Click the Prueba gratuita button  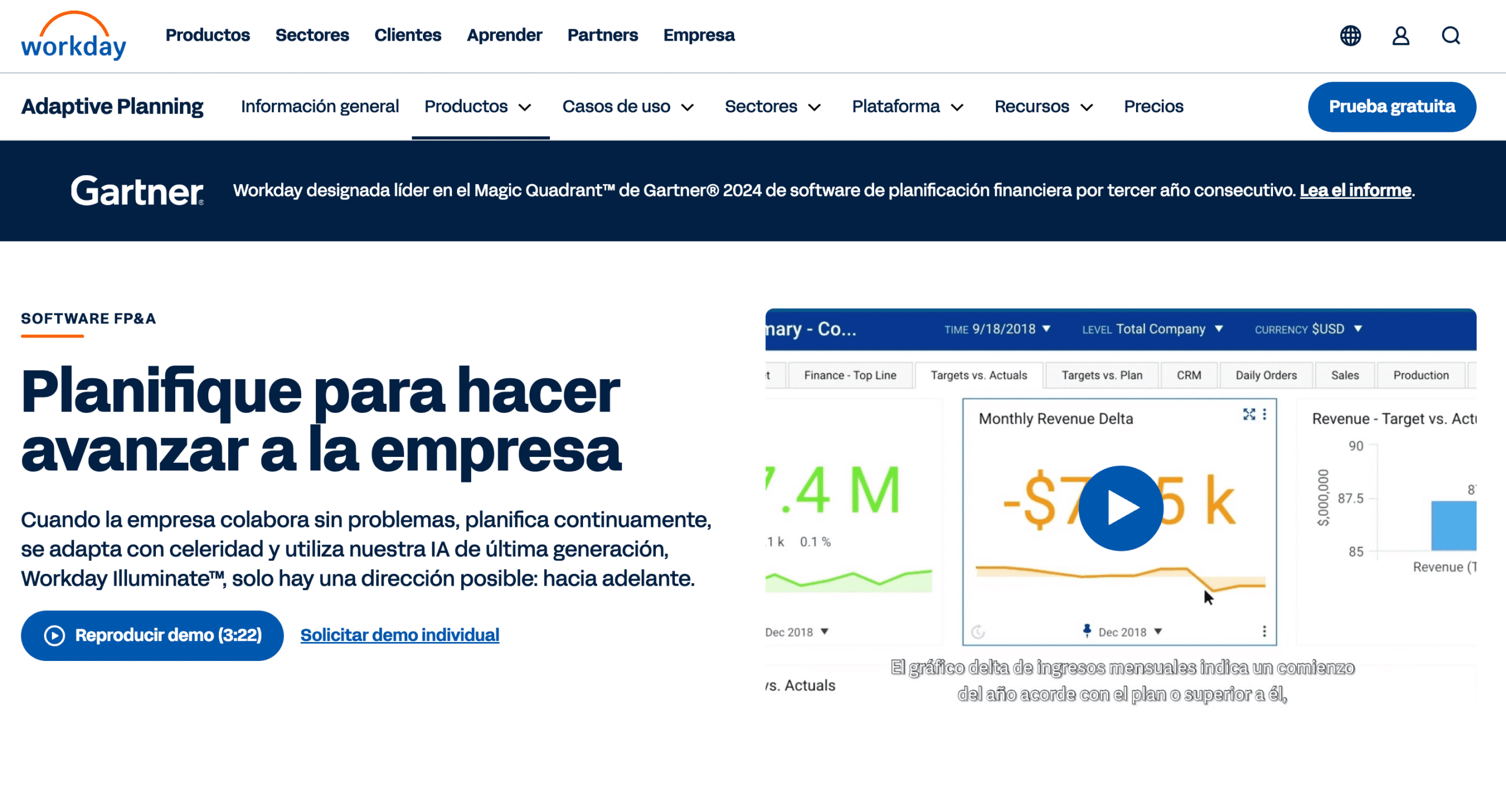tap(1391, 106)
